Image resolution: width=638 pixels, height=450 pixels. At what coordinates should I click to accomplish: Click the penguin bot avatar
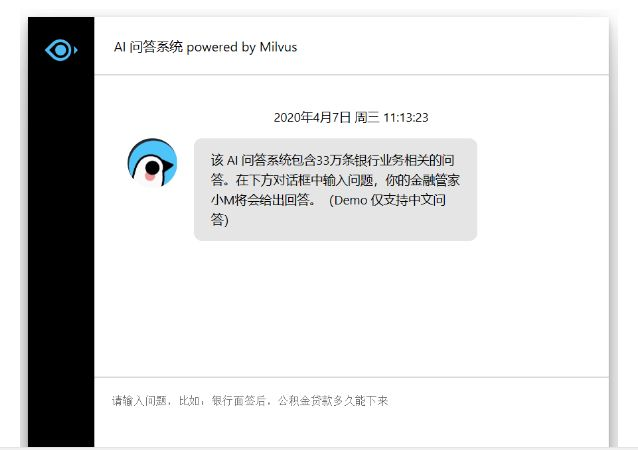152,163
